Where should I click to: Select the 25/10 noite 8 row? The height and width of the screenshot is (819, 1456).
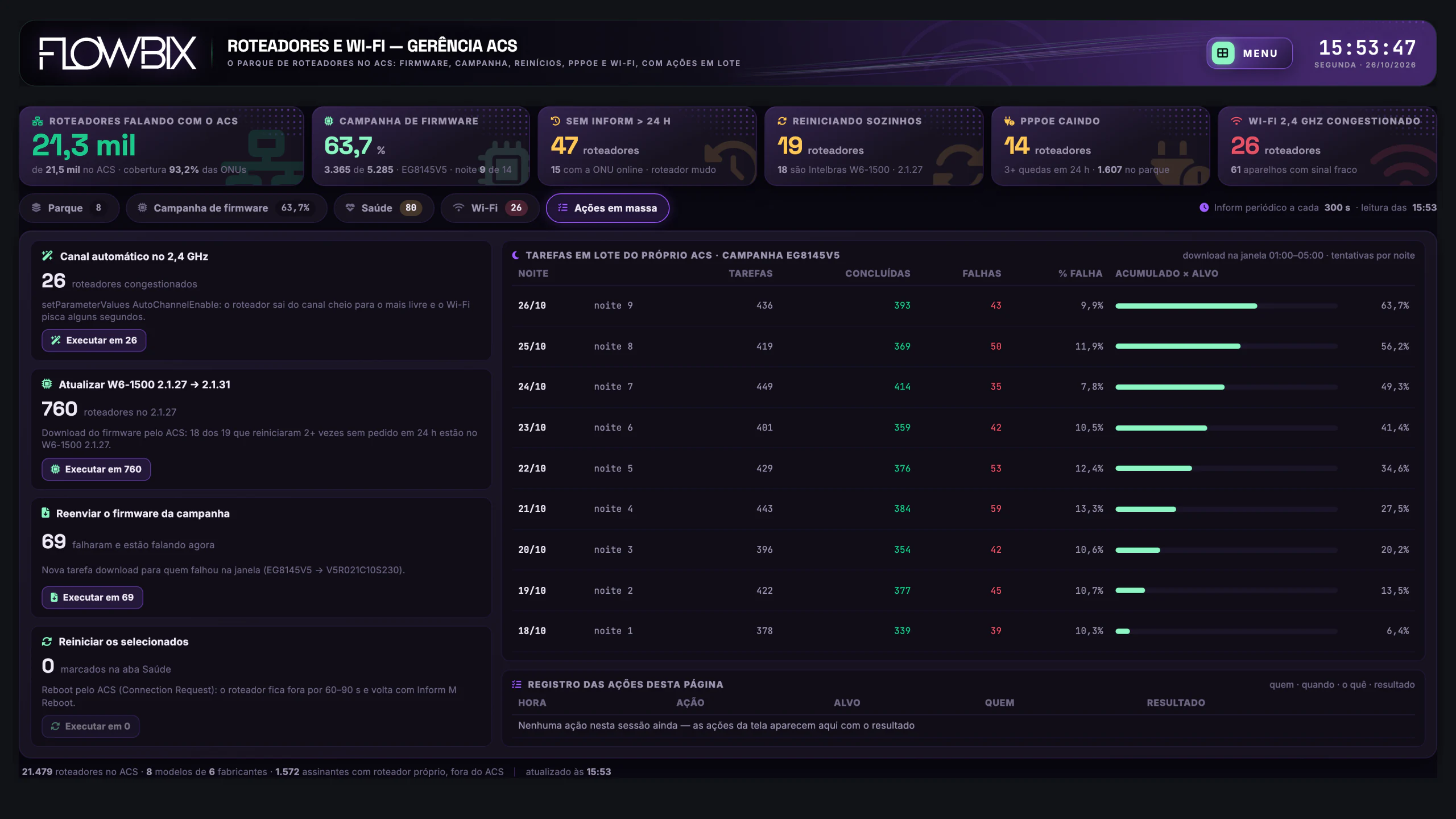(x=963, y=346)
